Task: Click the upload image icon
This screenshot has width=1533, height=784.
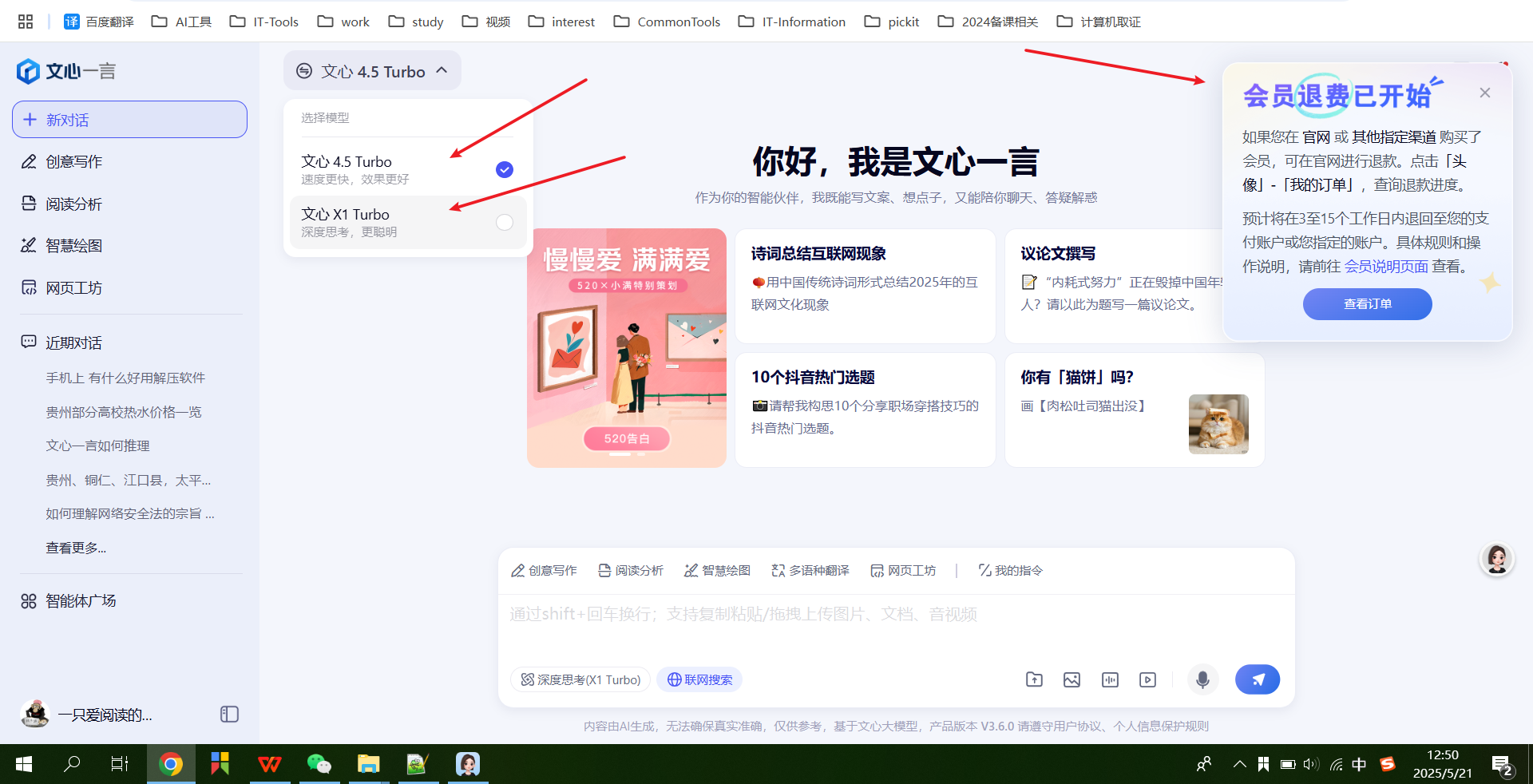Action: (1072, 679)
